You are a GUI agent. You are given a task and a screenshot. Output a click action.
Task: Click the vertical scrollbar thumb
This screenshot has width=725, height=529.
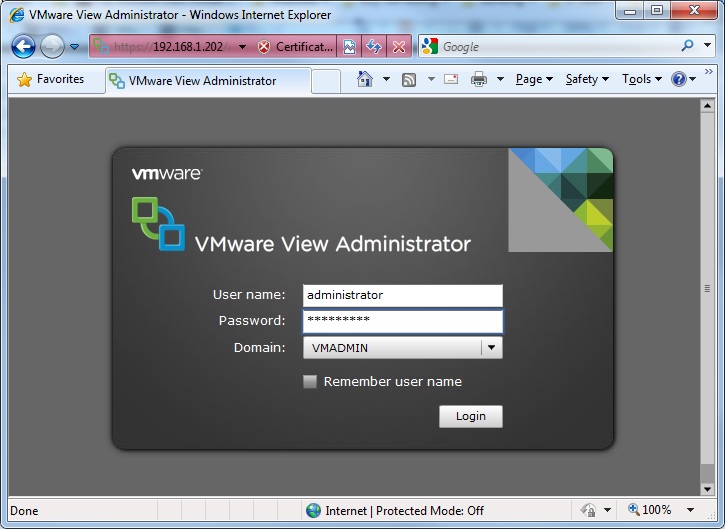[x=707, y=288]
